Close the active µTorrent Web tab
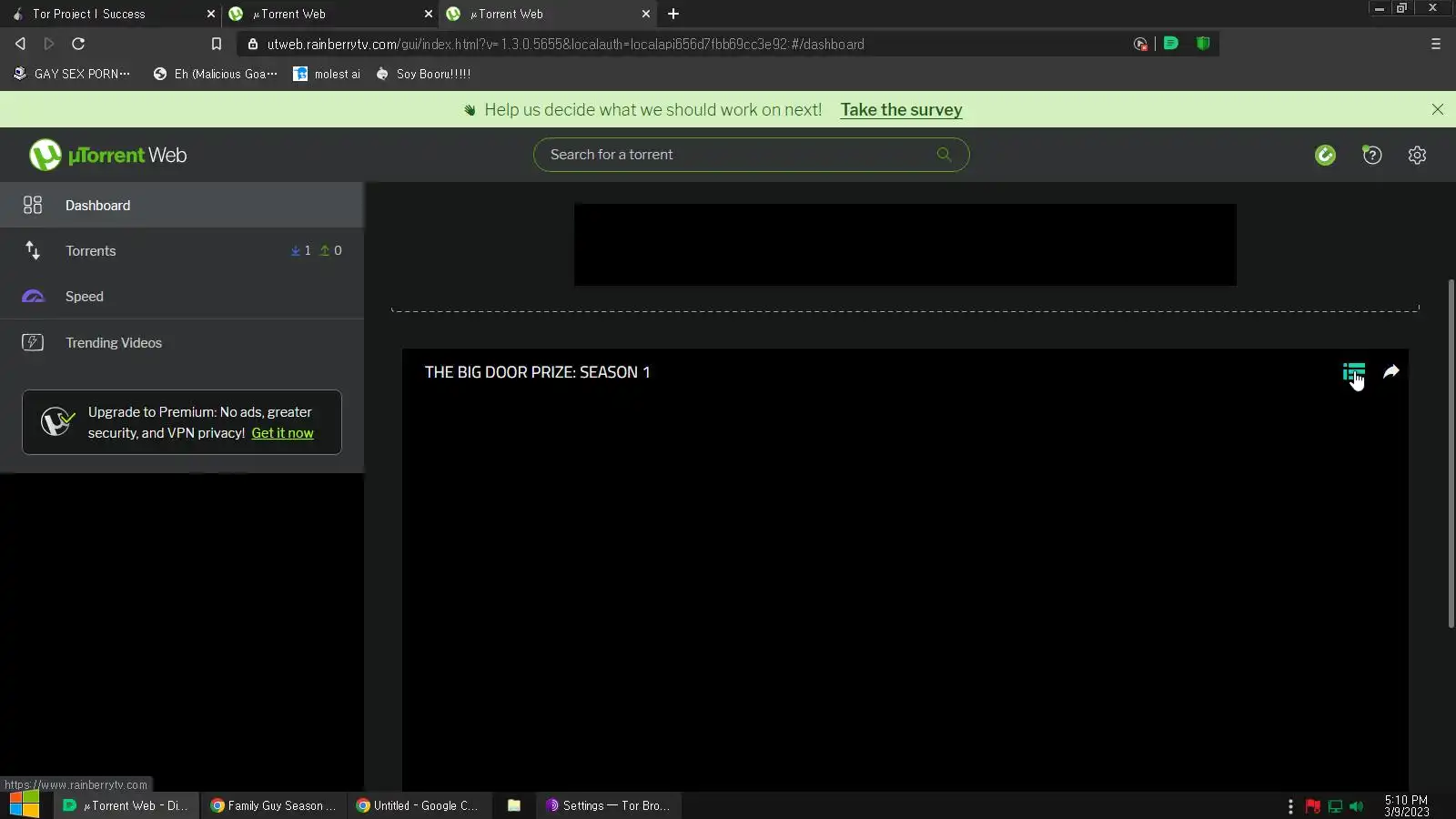 [646, 14]
